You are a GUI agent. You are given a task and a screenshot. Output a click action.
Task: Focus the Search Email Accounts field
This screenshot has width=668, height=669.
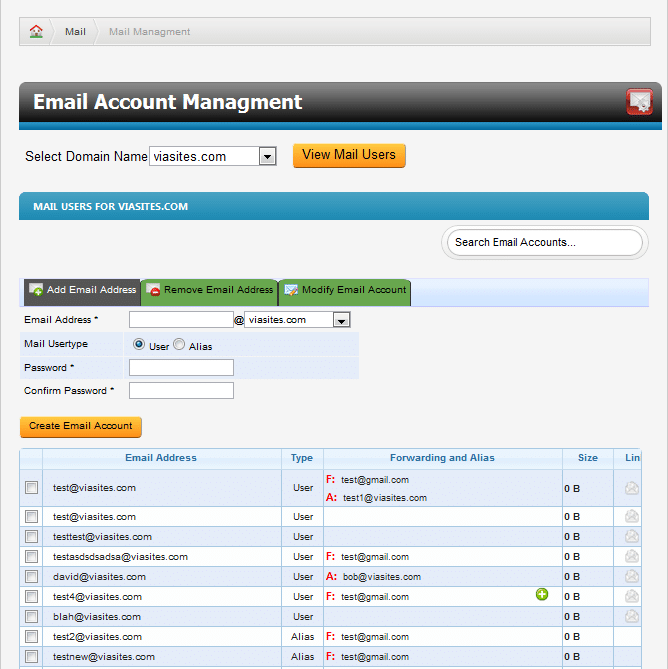(544, 242)
